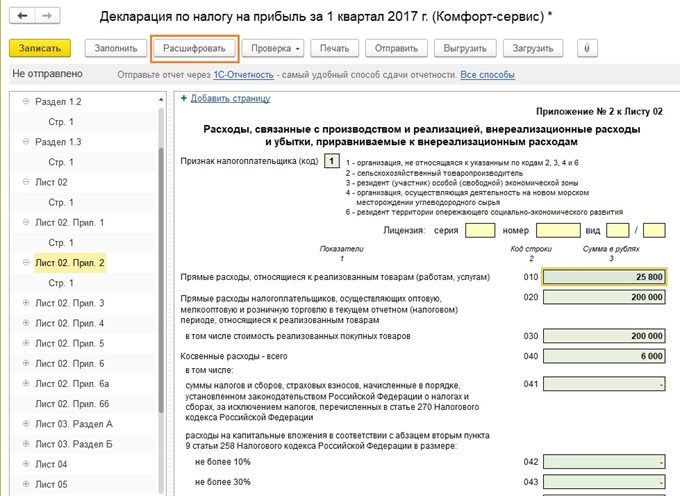Click the Расшифровать button
Image resolution: width=680 pixels, height=496 pixels.
coord(194,48)
